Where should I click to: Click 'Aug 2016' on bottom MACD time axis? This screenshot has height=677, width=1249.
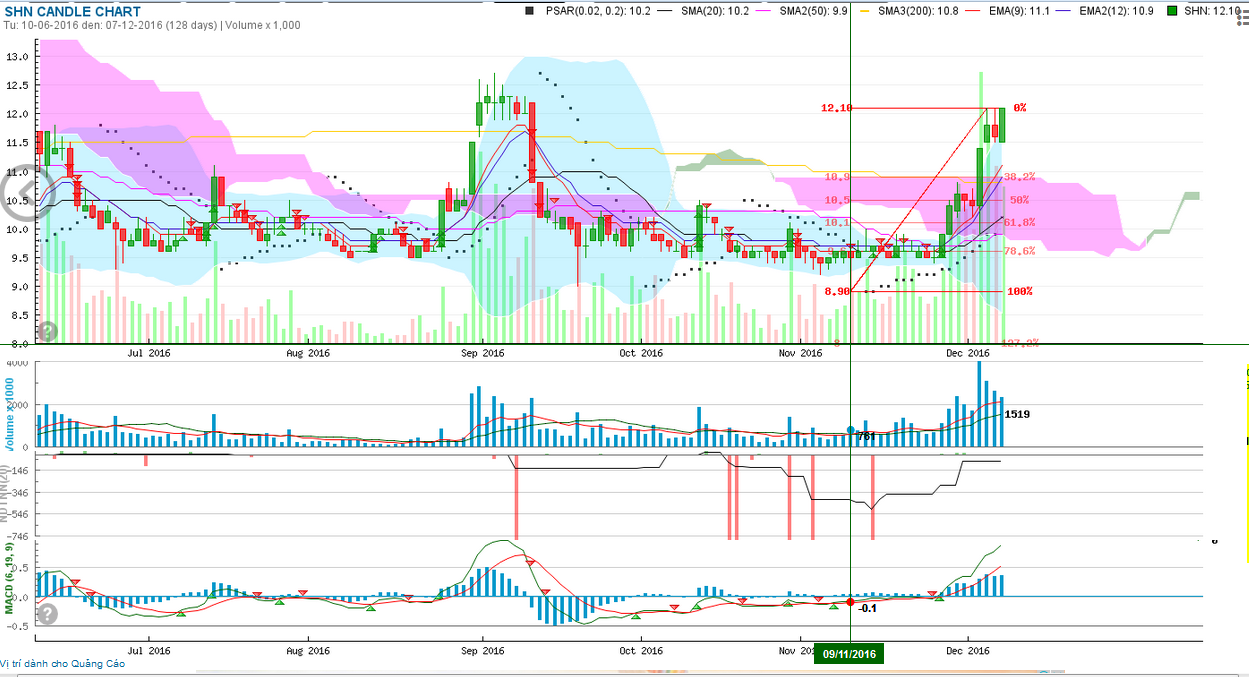tap(308, 649)
